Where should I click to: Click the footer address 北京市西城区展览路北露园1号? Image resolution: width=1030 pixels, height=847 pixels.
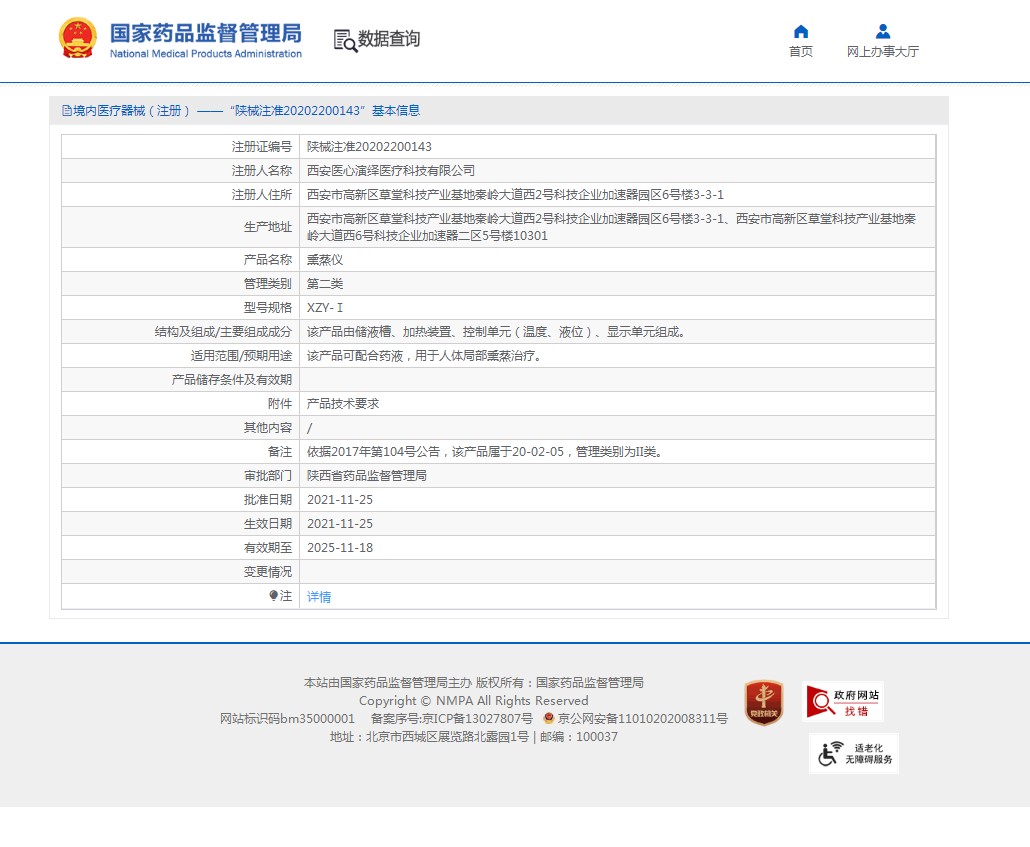click(447, 737)
